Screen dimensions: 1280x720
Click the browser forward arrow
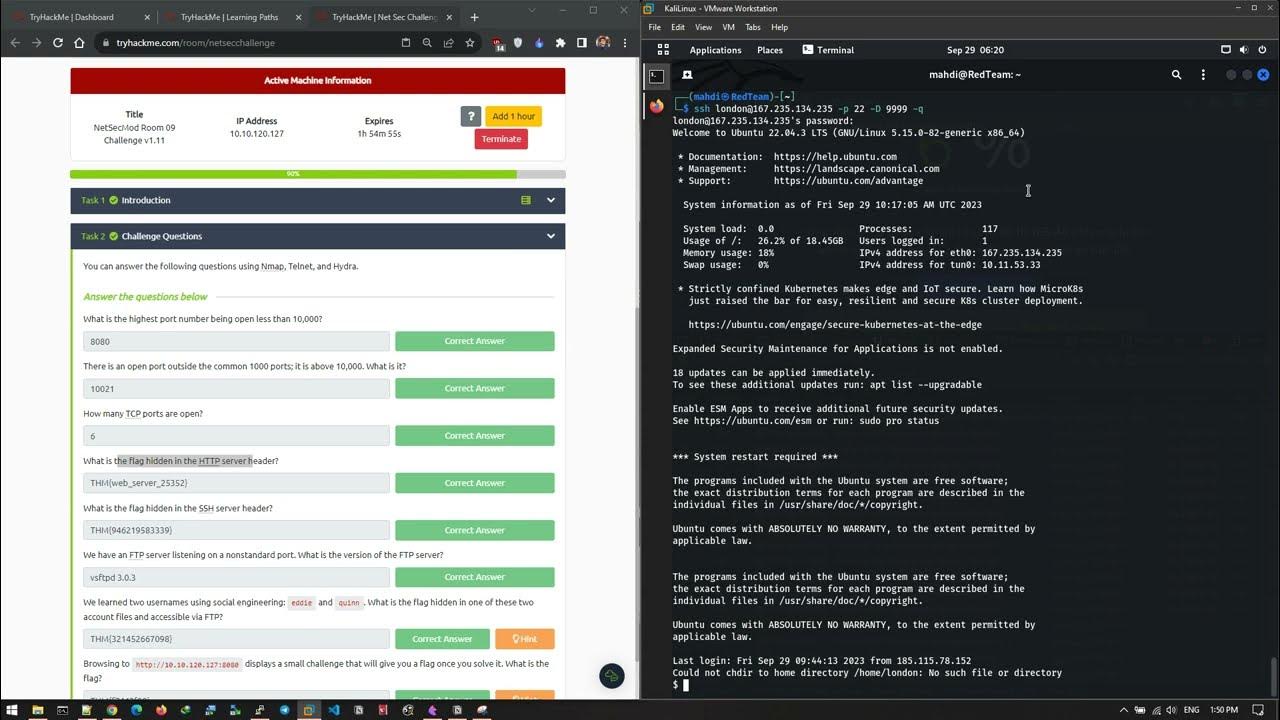point(36,43)
